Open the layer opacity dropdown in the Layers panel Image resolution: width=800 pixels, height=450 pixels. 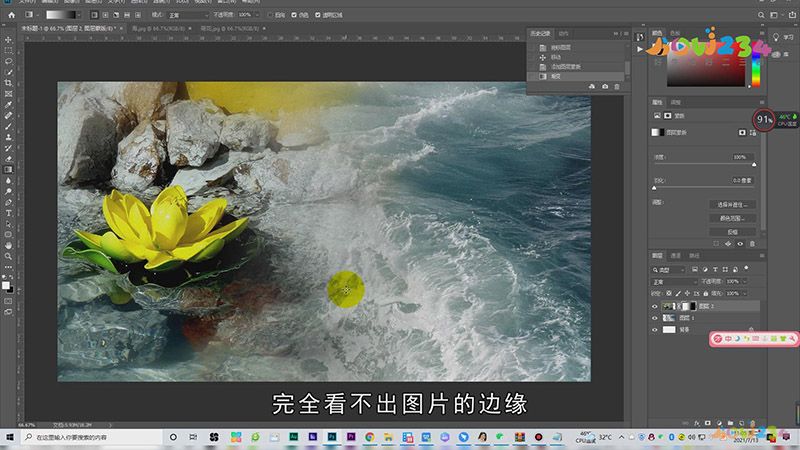pyautogui.click(x=744, y=282)
